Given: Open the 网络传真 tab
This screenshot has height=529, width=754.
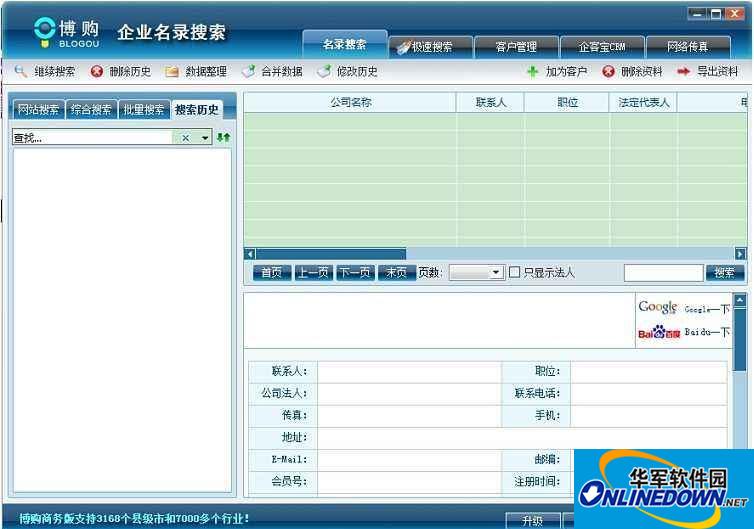Looking at the screenshot, I should pyautogui.click(x=688, y=47).
